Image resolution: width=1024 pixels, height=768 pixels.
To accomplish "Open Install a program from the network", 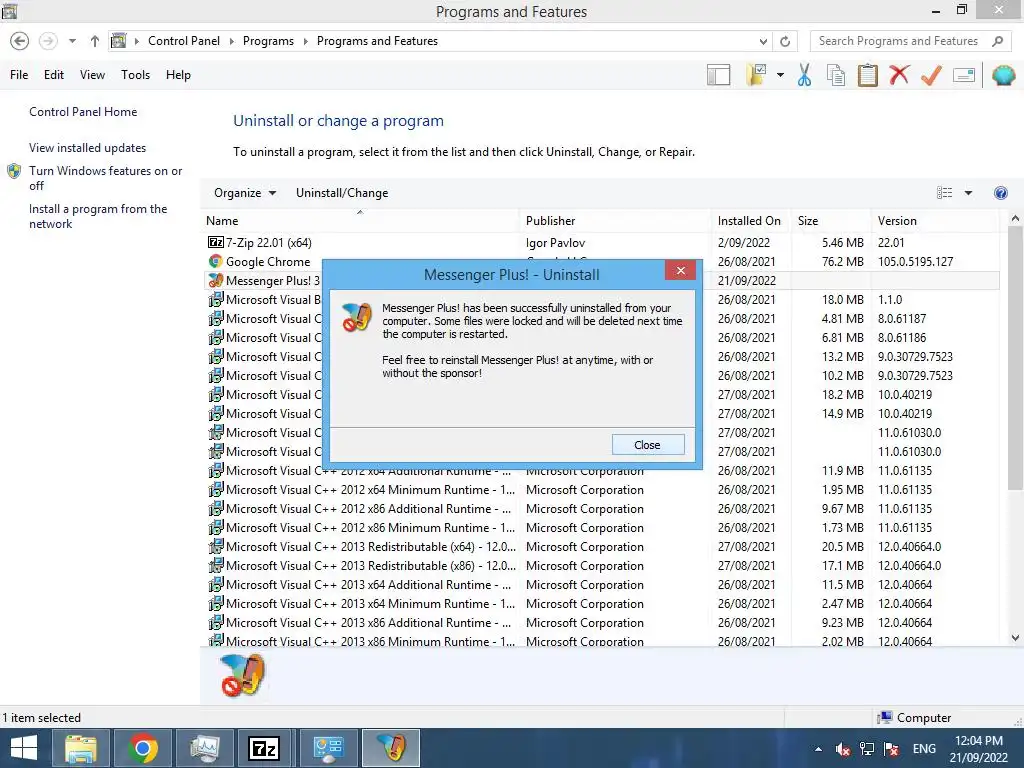I will 98,216.
